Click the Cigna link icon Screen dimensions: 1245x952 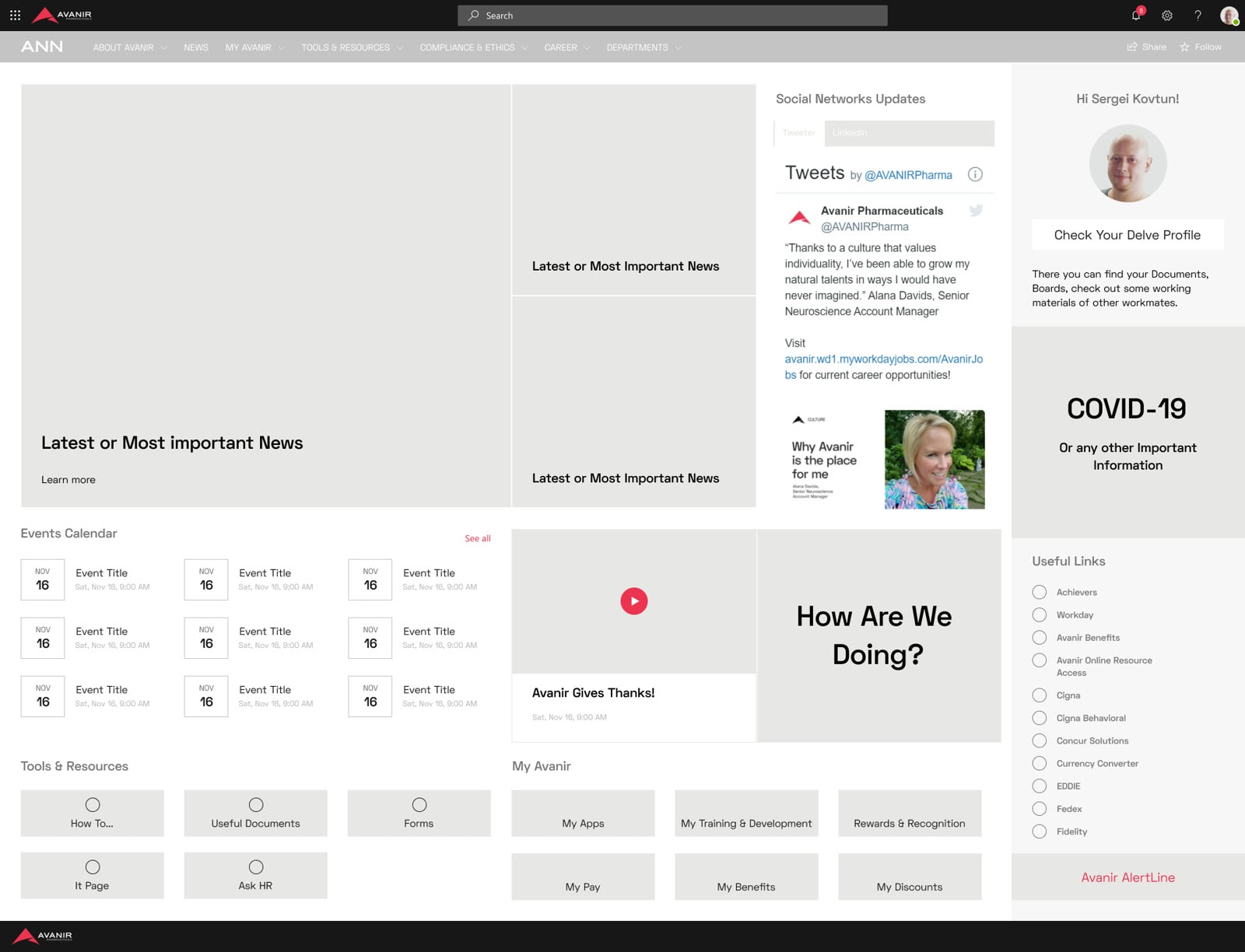point(1040,695)
